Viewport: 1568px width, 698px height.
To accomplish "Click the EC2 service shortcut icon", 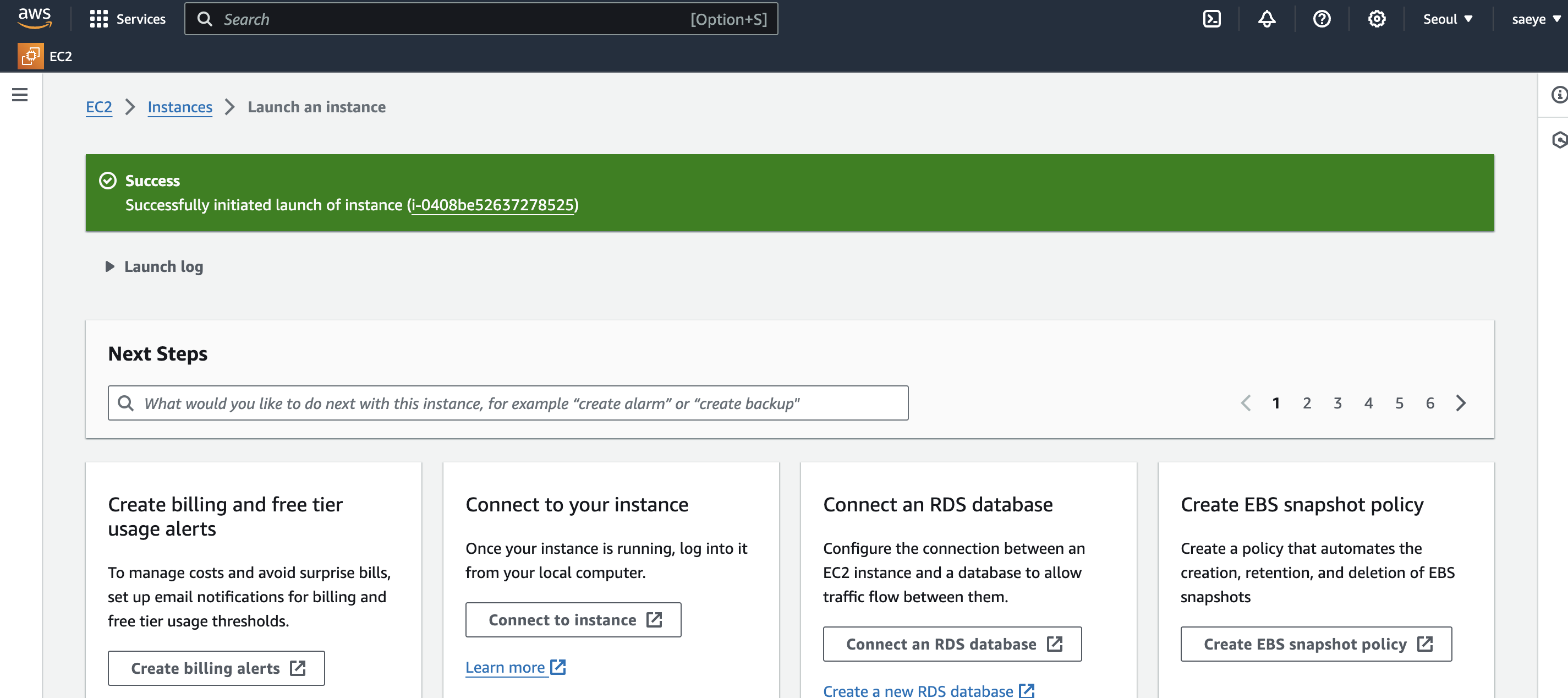I will (x=30, y=56).
